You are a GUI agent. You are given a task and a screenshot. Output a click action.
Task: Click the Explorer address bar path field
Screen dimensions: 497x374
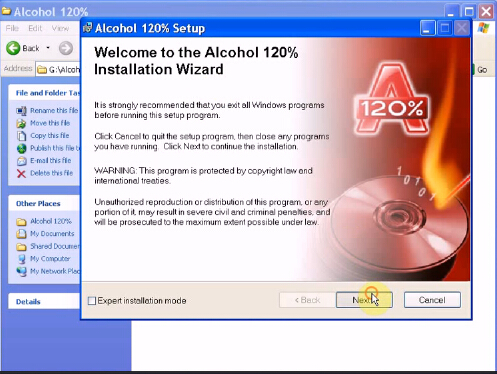pyautogui.click(x=59, y=69)
